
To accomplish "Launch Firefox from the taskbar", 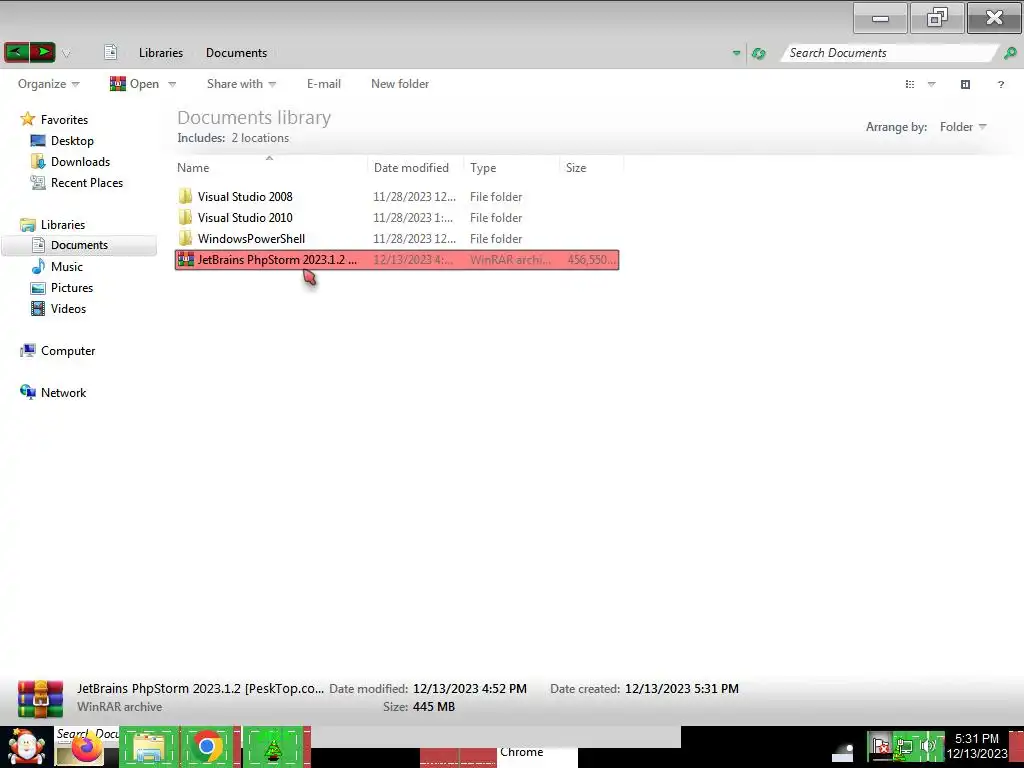I will 87,747.
